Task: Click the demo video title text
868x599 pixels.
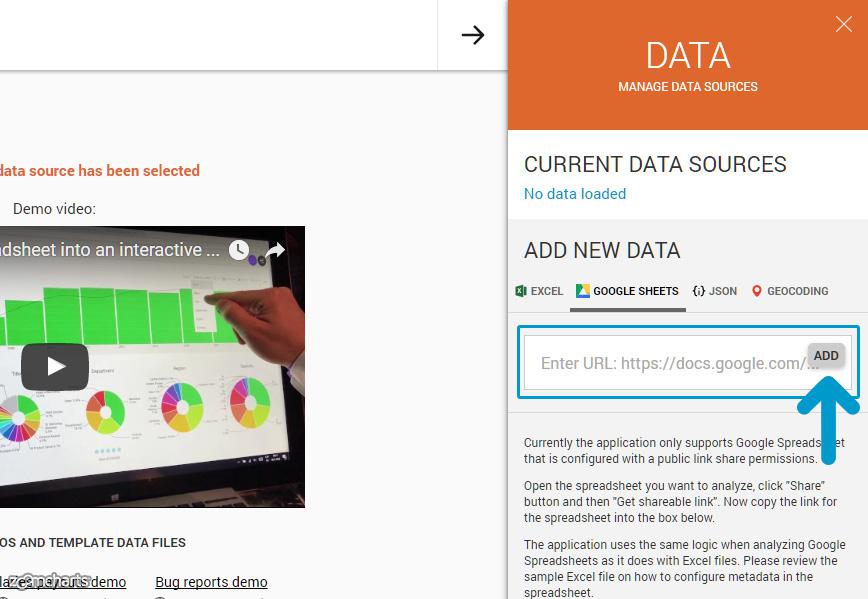Action: 110,250
